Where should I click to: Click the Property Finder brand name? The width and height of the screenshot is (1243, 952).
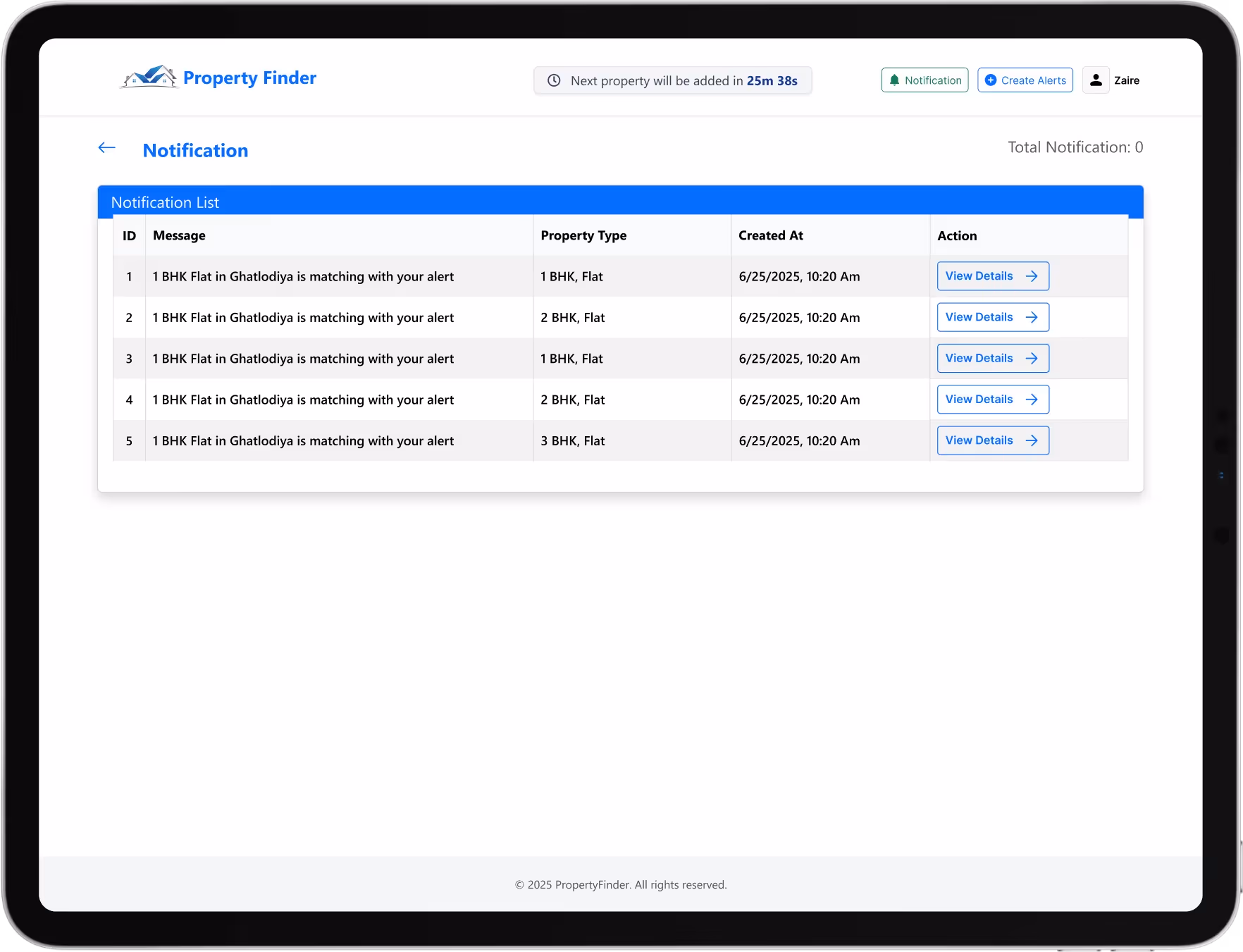[x=249, y=78]
